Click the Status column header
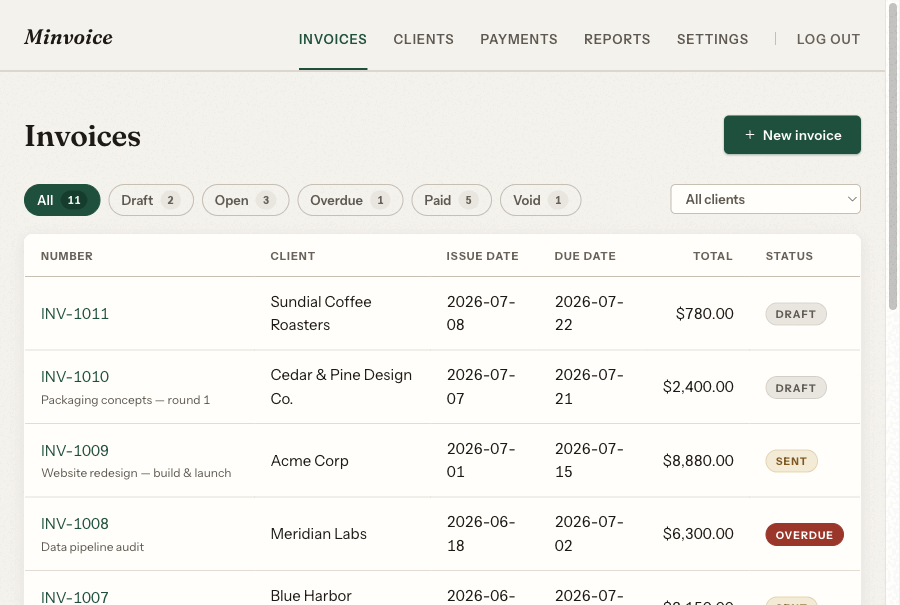This screenshot has height=605, width=900. point(789,256)
